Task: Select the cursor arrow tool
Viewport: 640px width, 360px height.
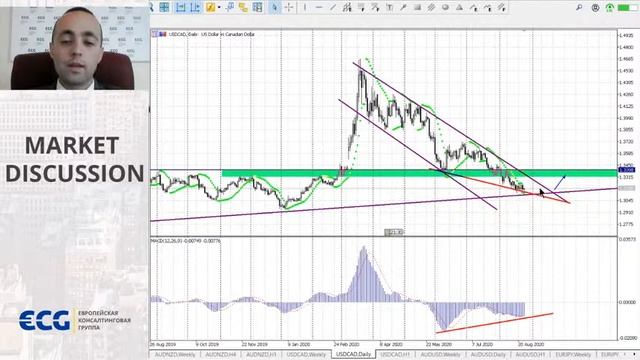Action: point(275,7)
